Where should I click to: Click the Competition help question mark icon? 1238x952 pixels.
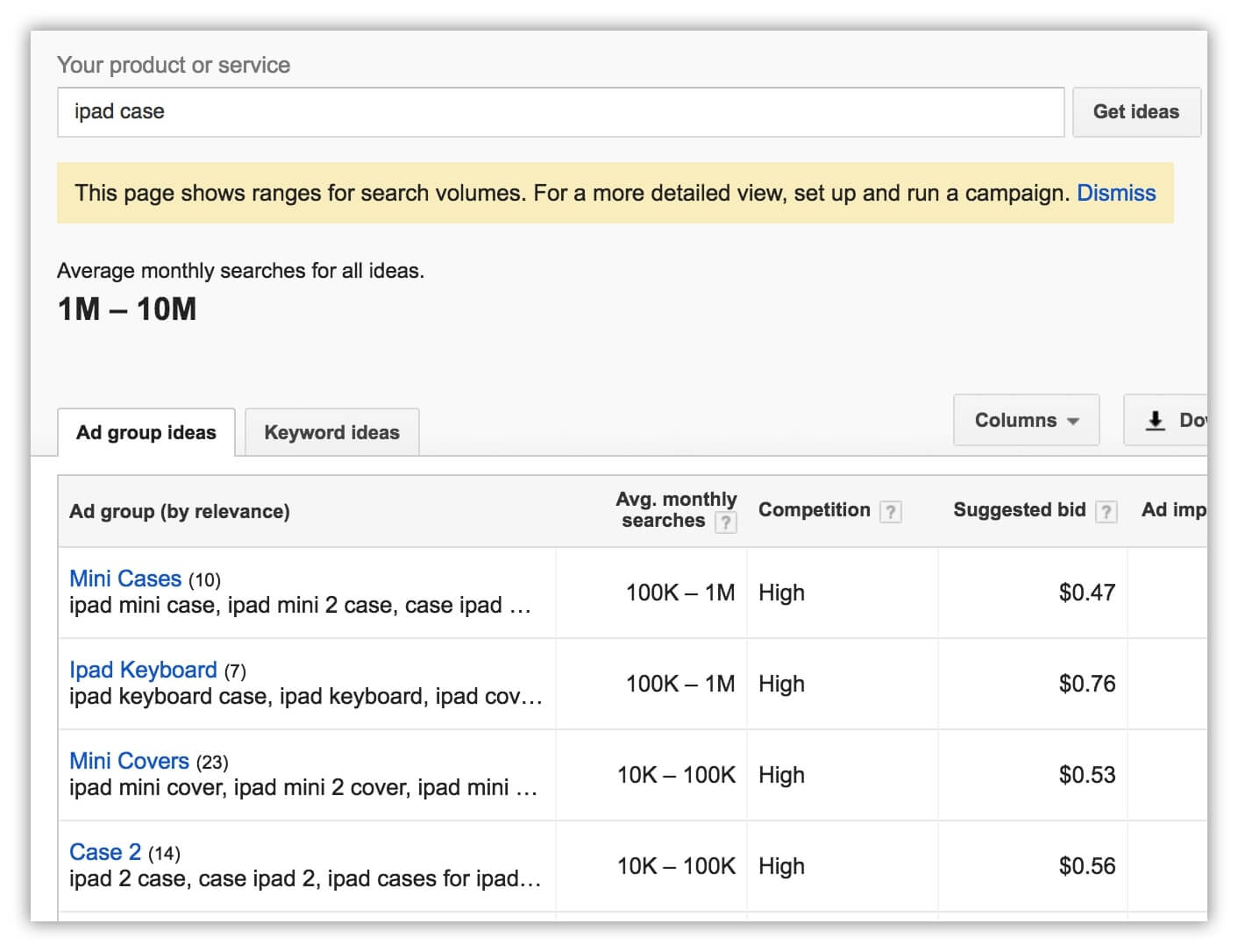coord(890,512)
